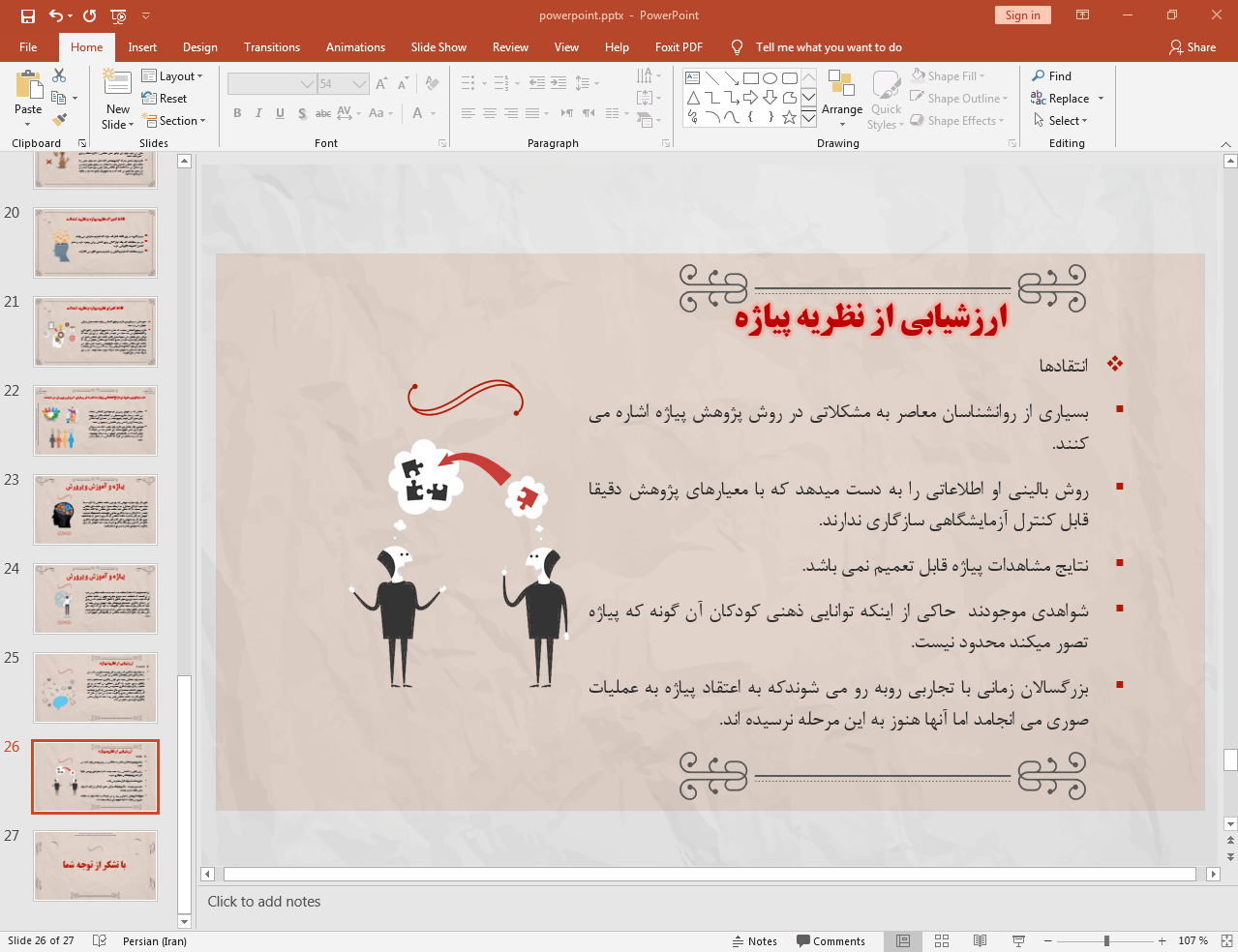Click the Format Painter brush icon
This screenshot has height=952, width=1238.
(59, 120)
